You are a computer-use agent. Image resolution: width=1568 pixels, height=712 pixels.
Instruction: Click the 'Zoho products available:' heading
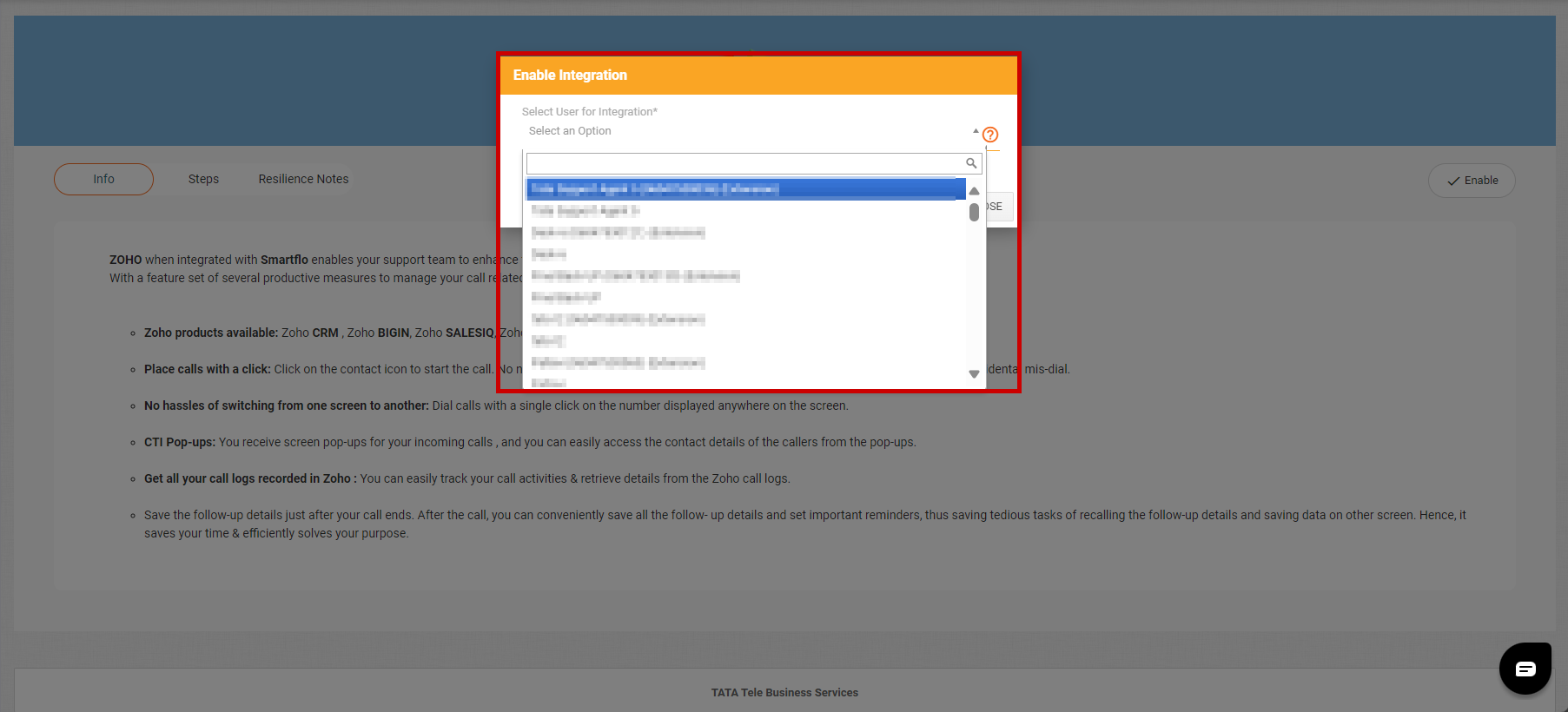pyautogui.click(x=211, y=333)
